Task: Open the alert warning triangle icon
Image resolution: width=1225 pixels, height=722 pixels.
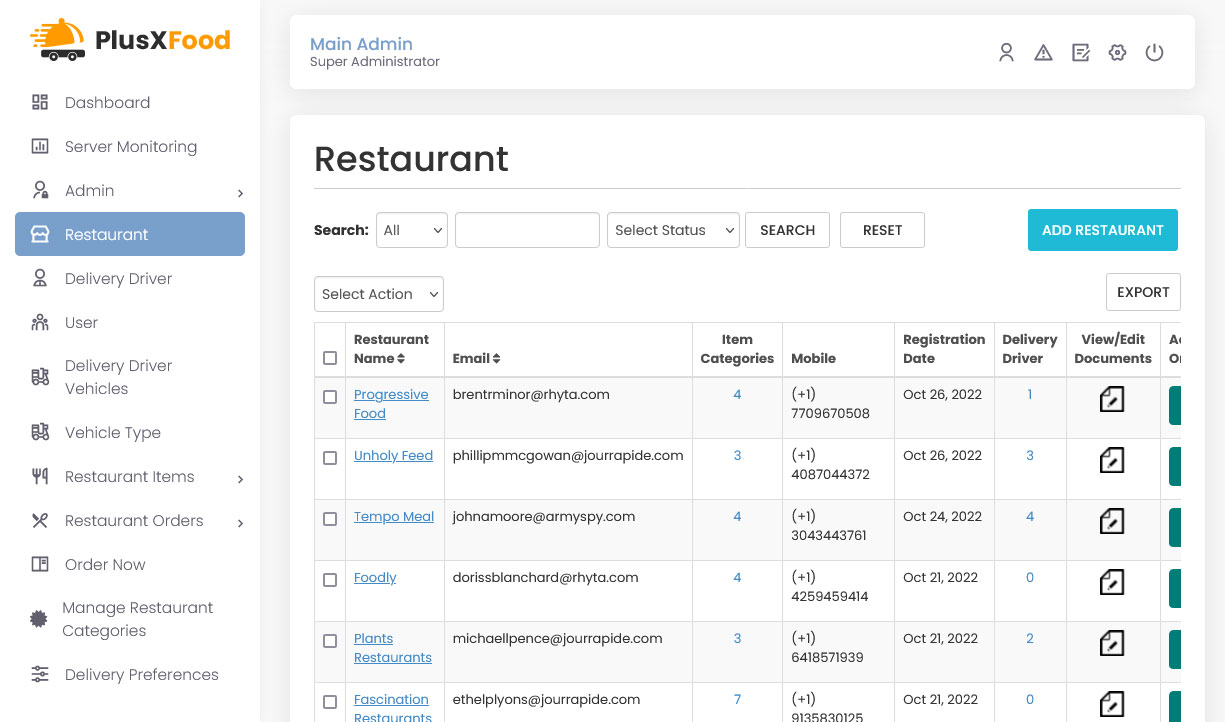Action: coord(1043,53)
